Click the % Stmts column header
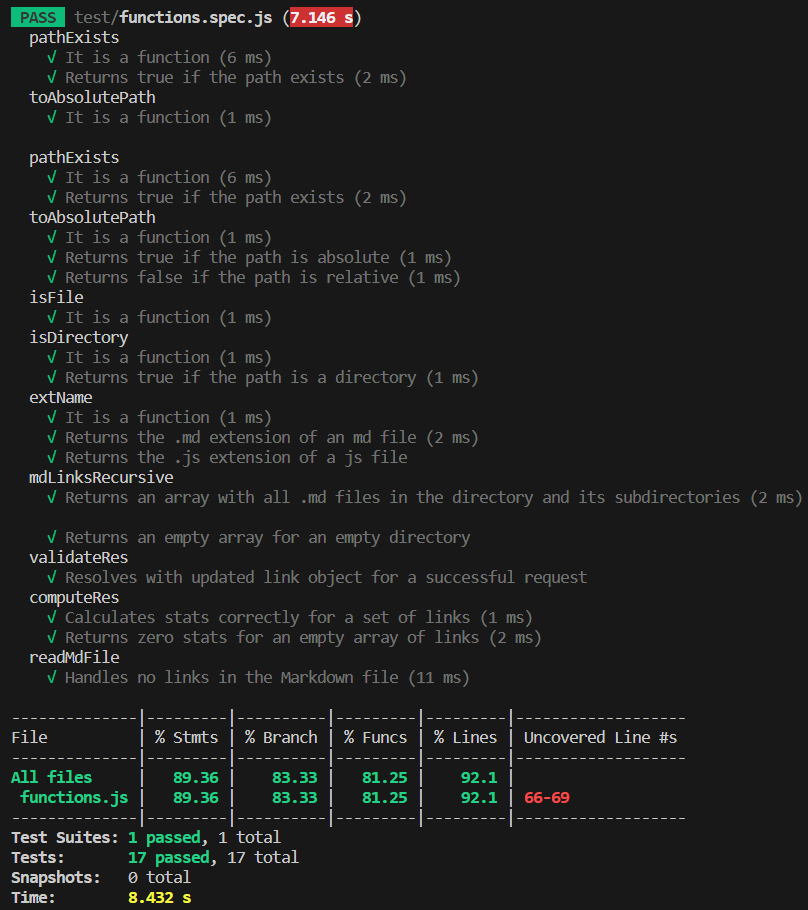Screen dimensions: 808x910 pyautogui.click(x=186, y=738)
